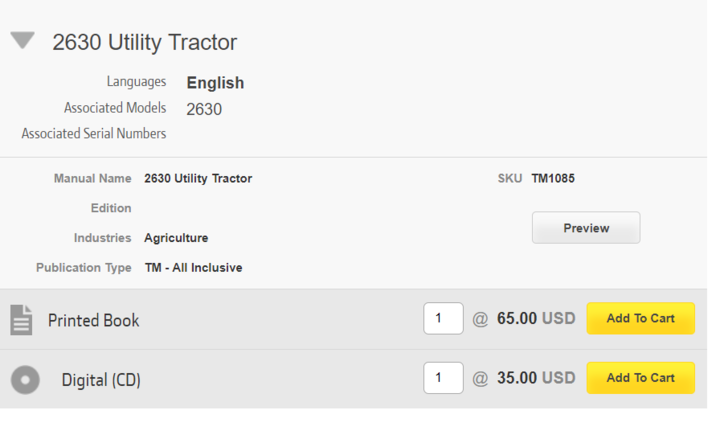Click the Manual Name value text
The image size is (720, 439).
point(198,178)
